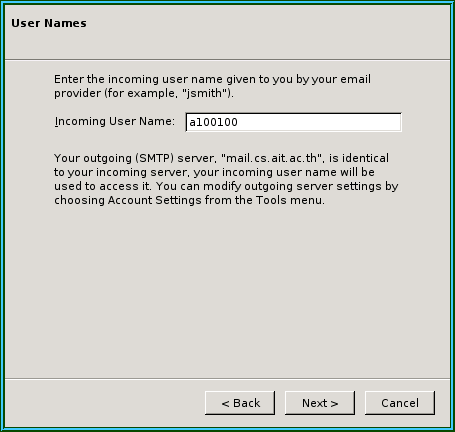Select the User Names heading text
The image size is (455, 432).
tap(49, 23)
